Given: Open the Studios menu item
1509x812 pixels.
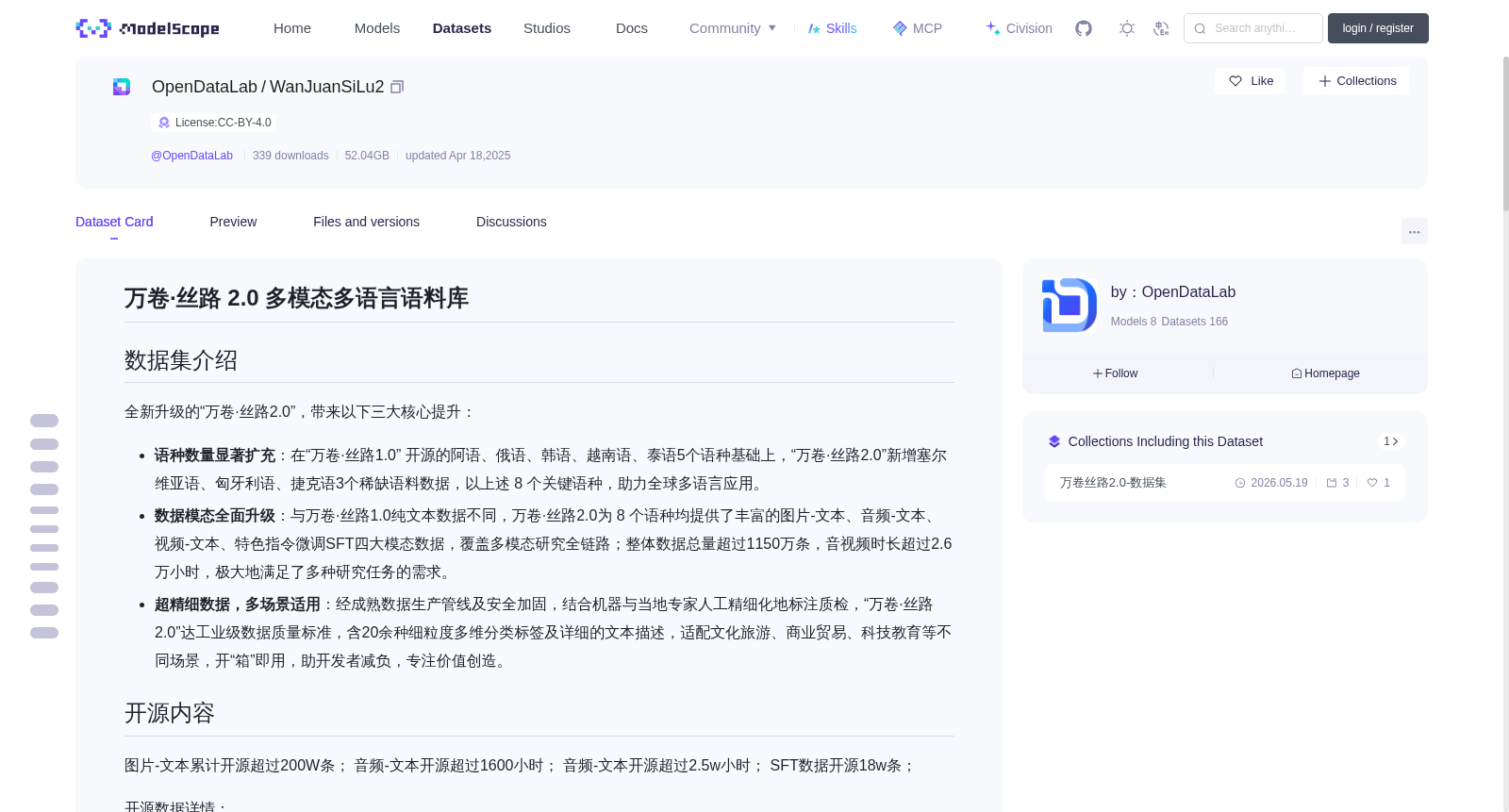Looking at the screenshot, I should [547, 28].
